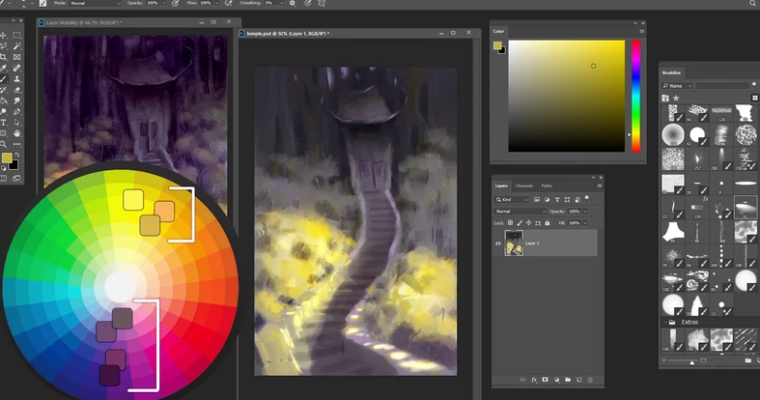760x400 pixels.
Task: Toggle the adjustment layer filter
Action: click(547, 199)
